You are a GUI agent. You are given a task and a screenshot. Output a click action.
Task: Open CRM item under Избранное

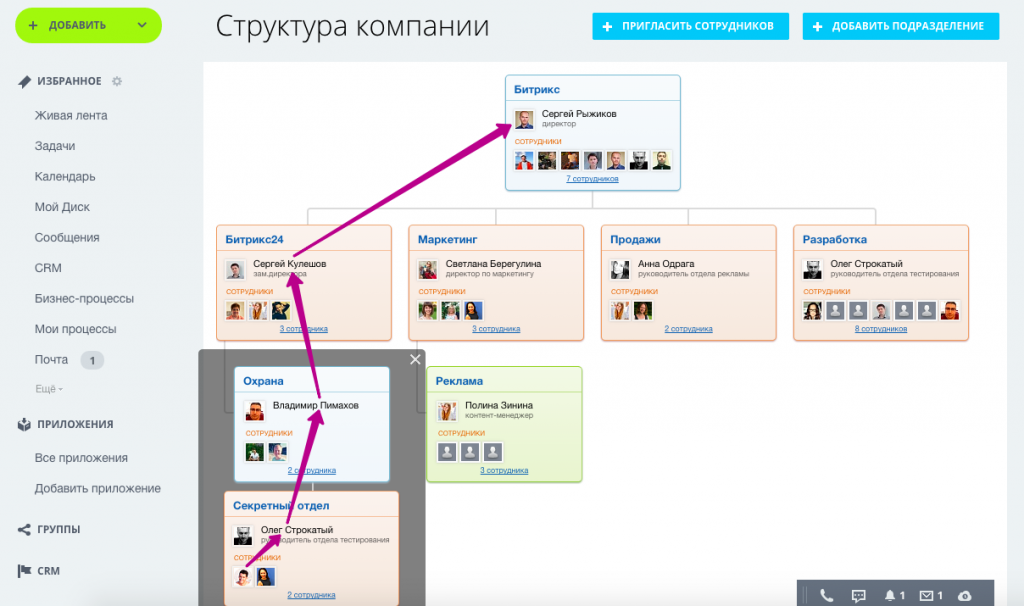coord(48,268)
